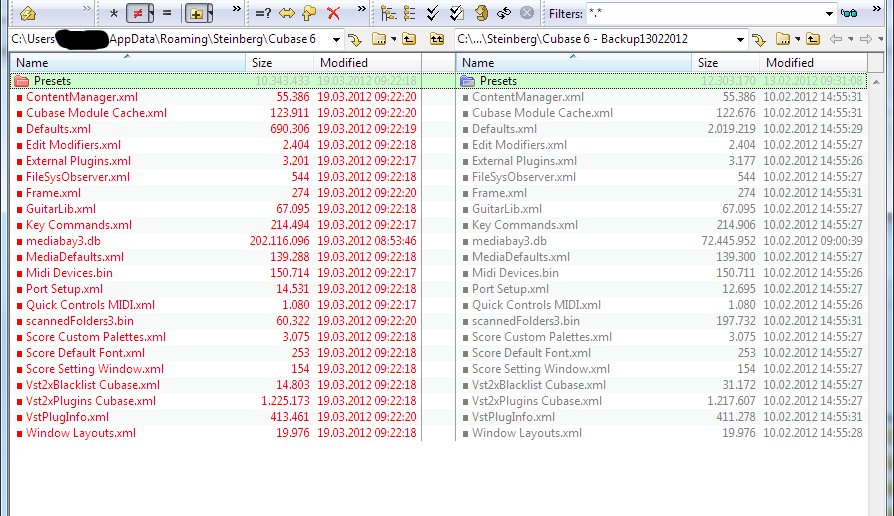Open the Filters dropdown arrow

click(x=829, y=13)
